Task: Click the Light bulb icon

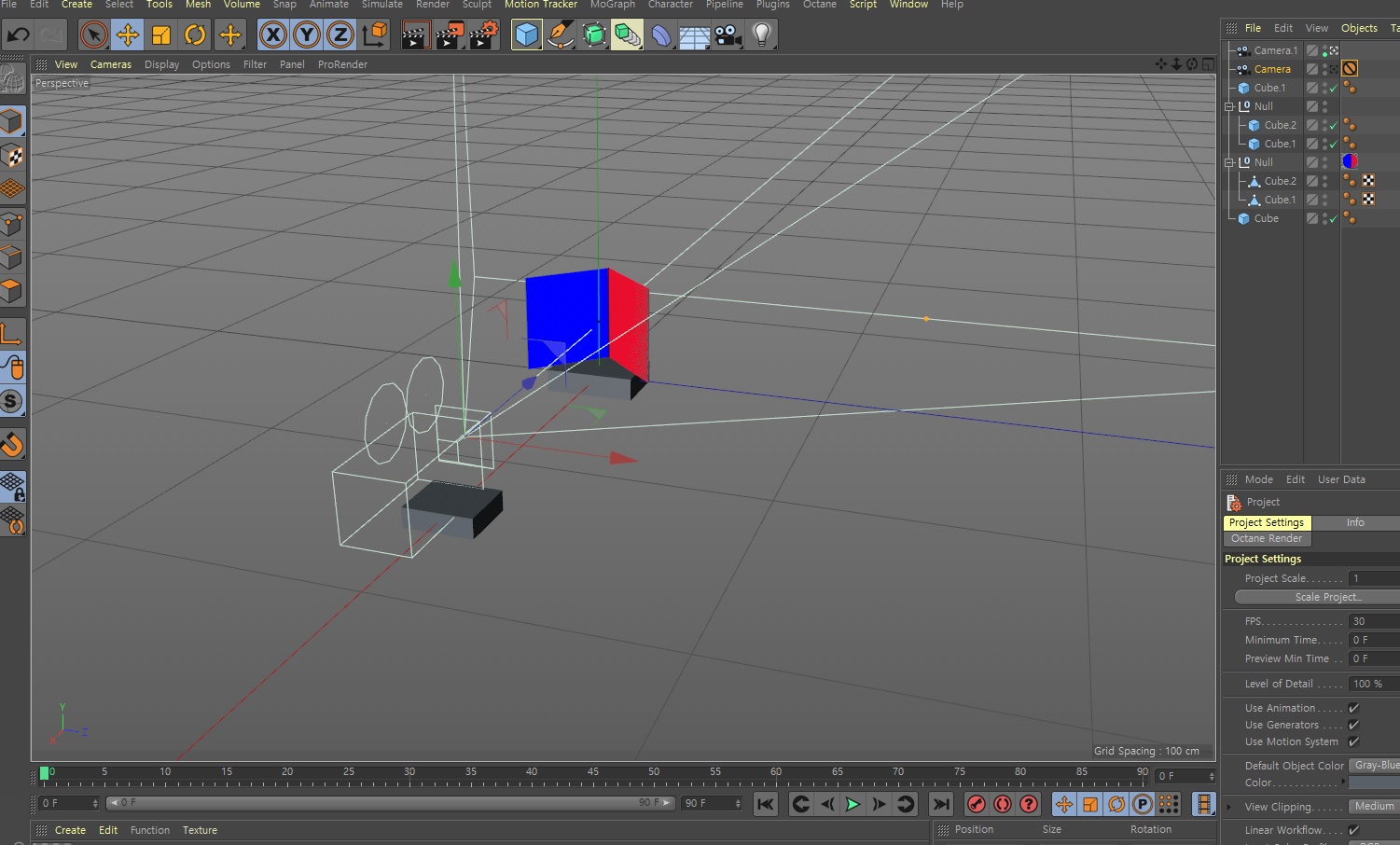Action: [x=762, y=35]
